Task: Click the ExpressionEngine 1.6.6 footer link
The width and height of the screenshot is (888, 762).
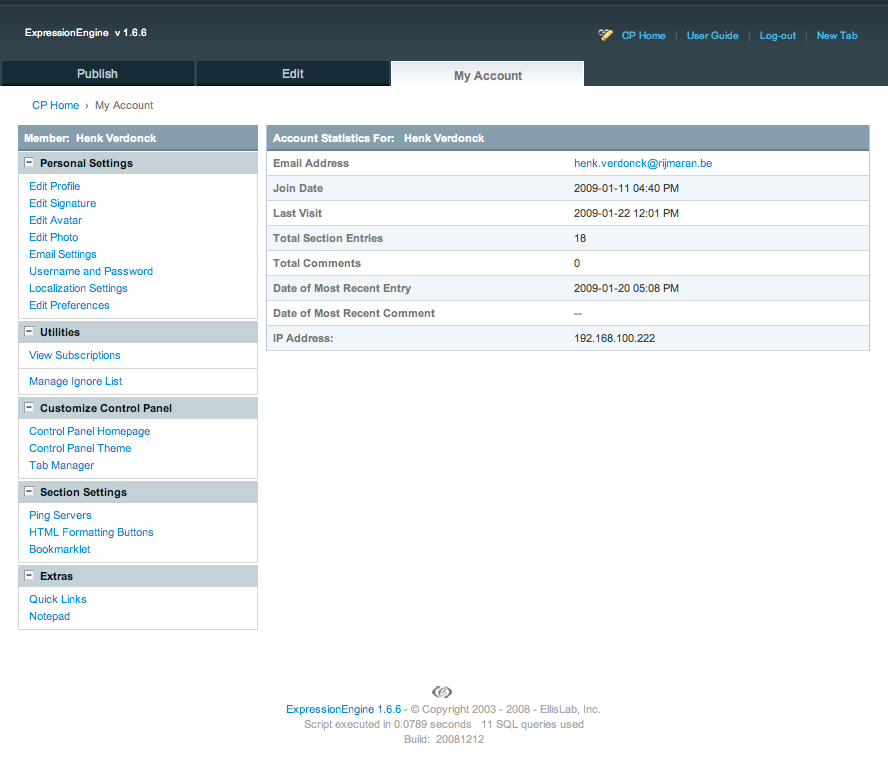Action: click(x=343, y=709)
